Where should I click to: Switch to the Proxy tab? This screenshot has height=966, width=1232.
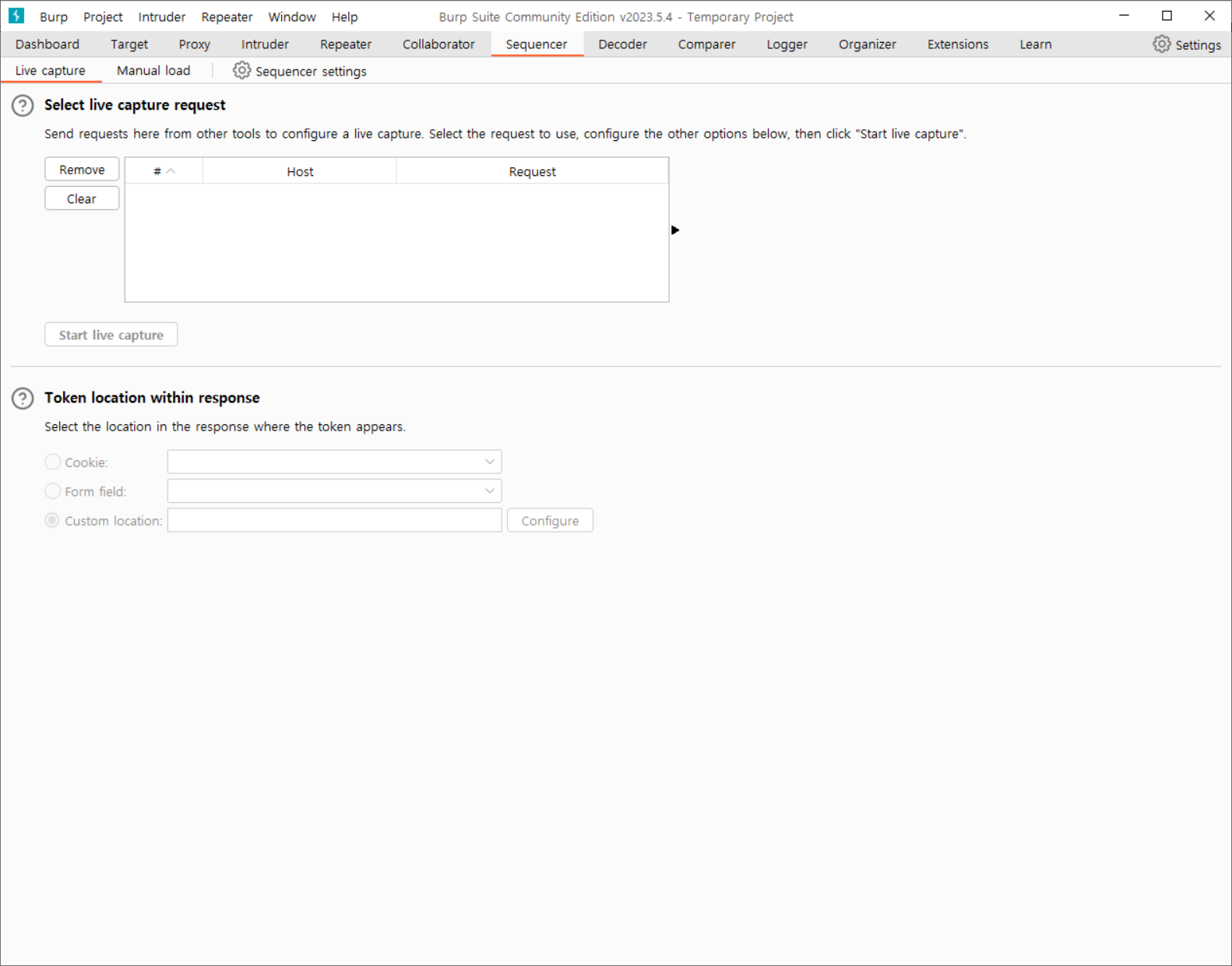coord(195,44)
